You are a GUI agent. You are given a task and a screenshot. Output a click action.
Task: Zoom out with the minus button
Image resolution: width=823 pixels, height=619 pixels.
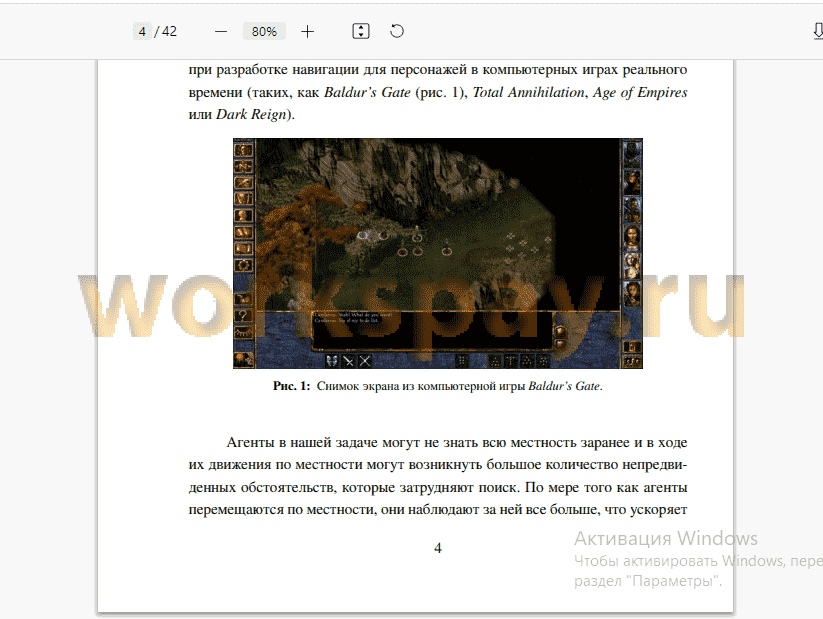[x=221, y=32]
